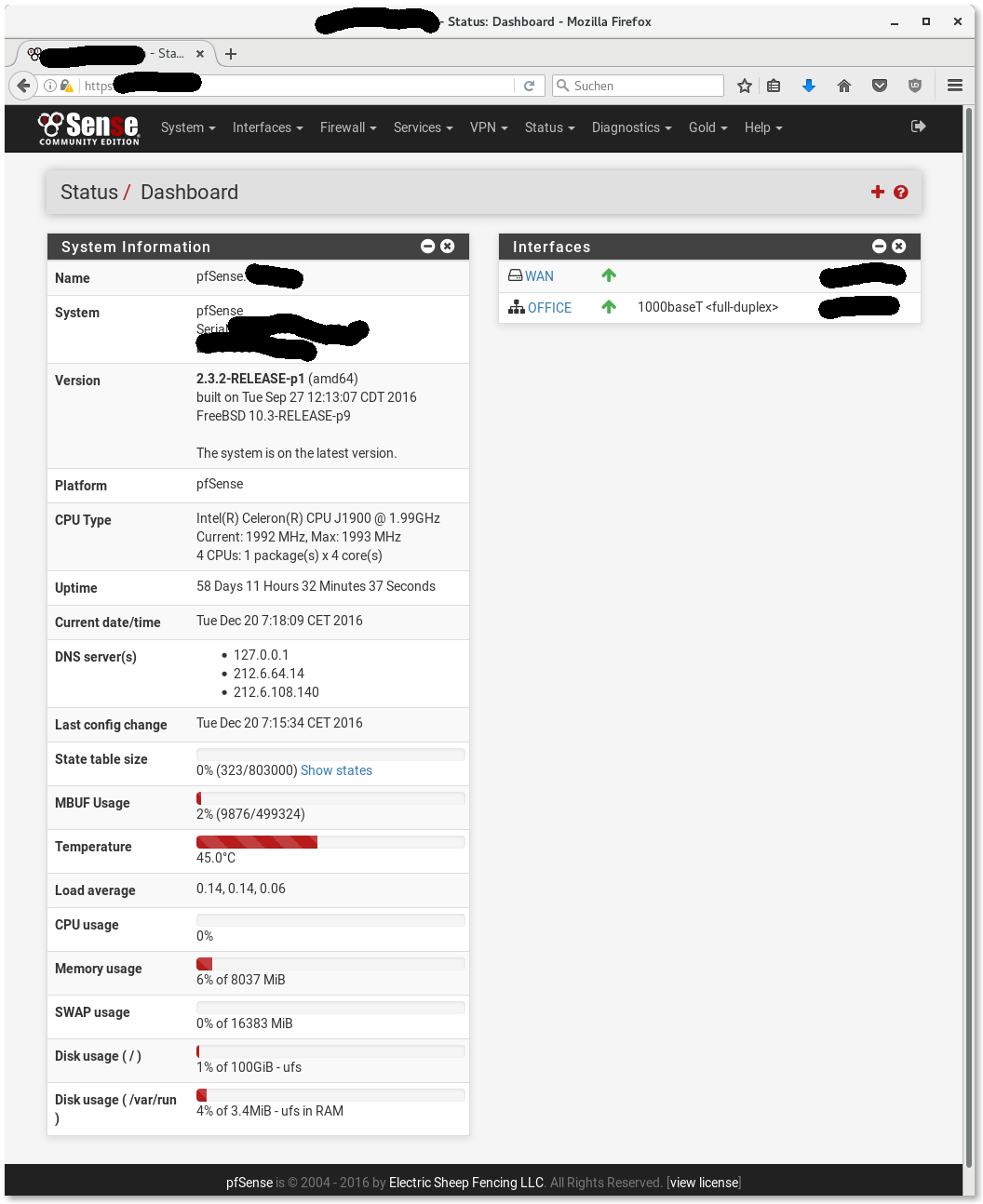Open the VPN menu
983x1204 pixels.
tap(488, 127)
